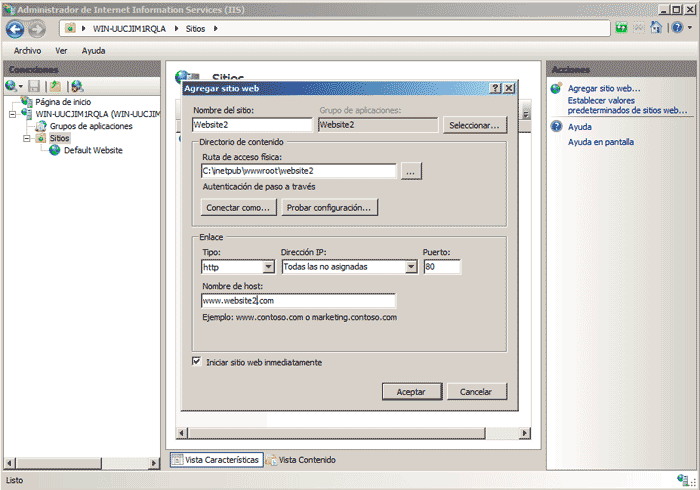The image size is (700, 490).
Task: Click the green Refresh icon near address bar
Action: click(x=622, y=29)
